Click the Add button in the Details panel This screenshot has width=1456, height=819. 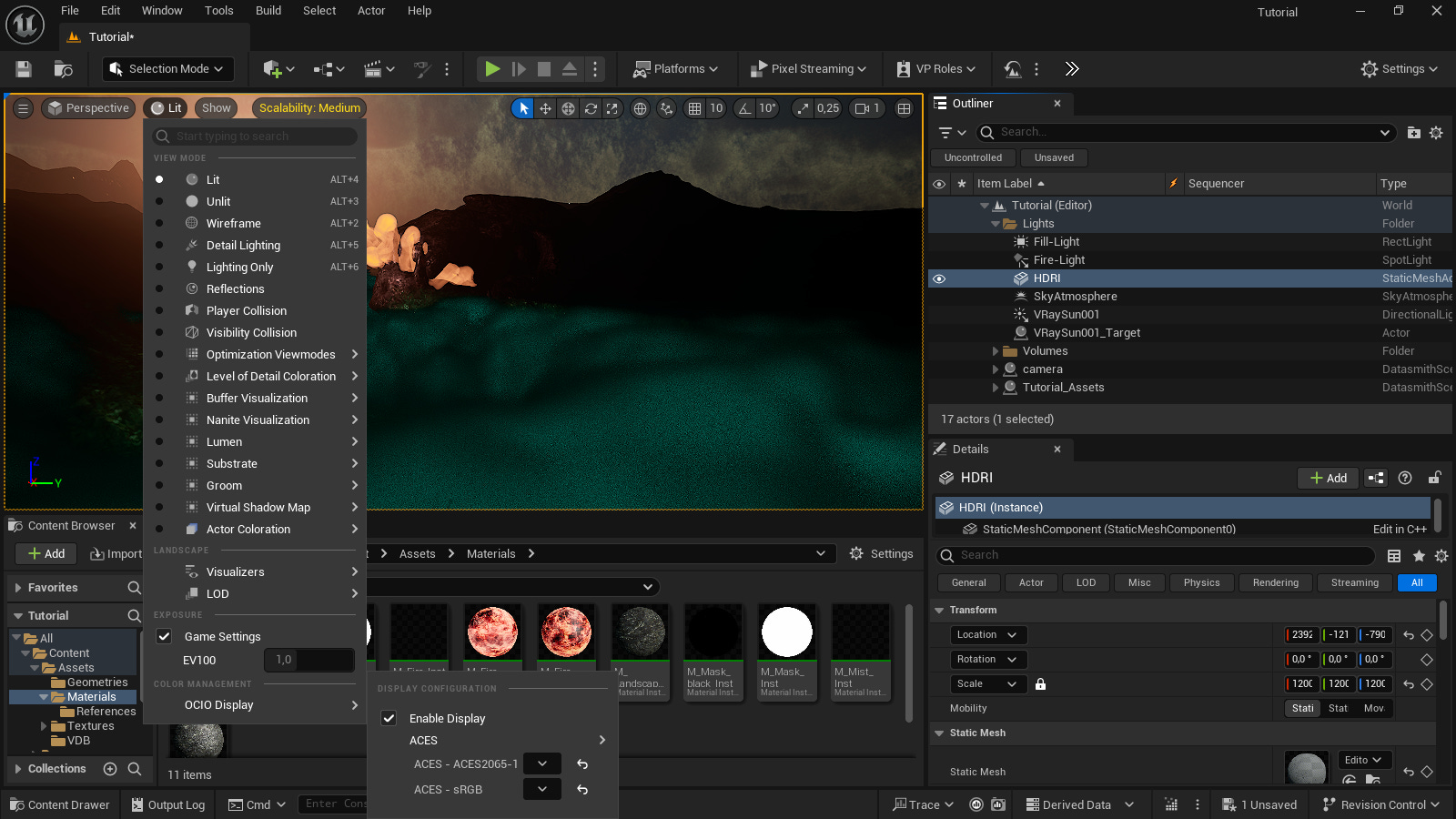1328,479
